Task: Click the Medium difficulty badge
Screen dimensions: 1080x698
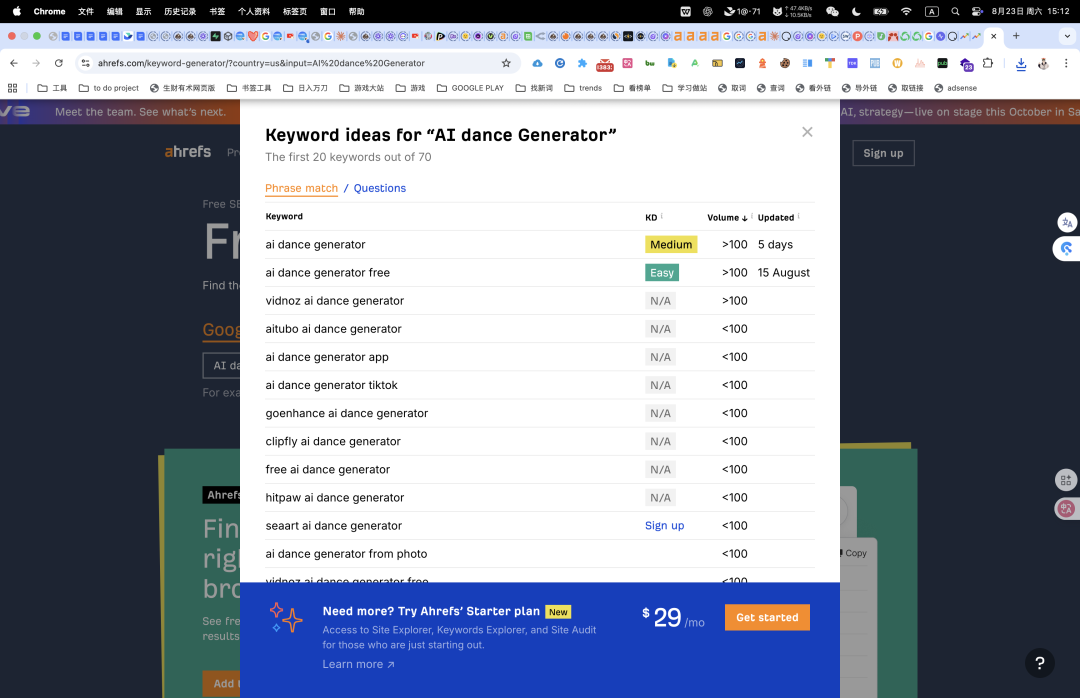Action: [x=671, y=245]
